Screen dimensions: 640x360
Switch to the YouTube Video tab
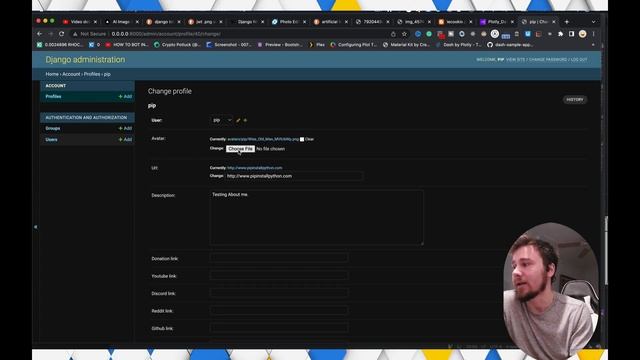tap(79, 22)
